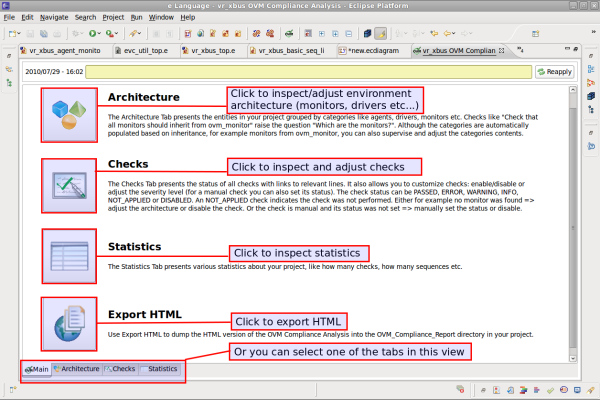Open the Back history dropdown arrow
The width and height of the screenshot is (600, 400).
pos(454,34)
